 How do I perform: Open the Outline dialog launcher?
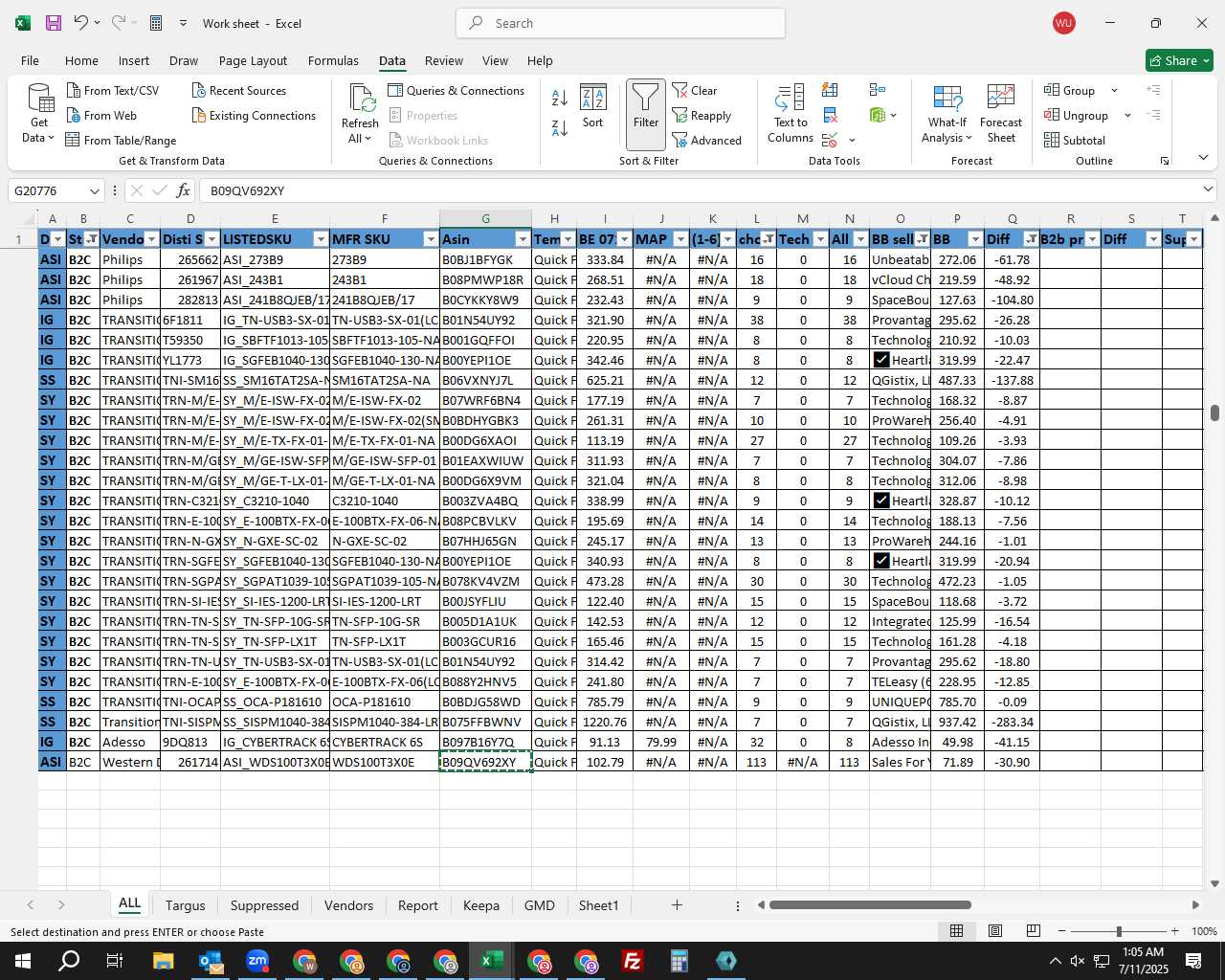pyautogui.click(x=1165, y=161)
